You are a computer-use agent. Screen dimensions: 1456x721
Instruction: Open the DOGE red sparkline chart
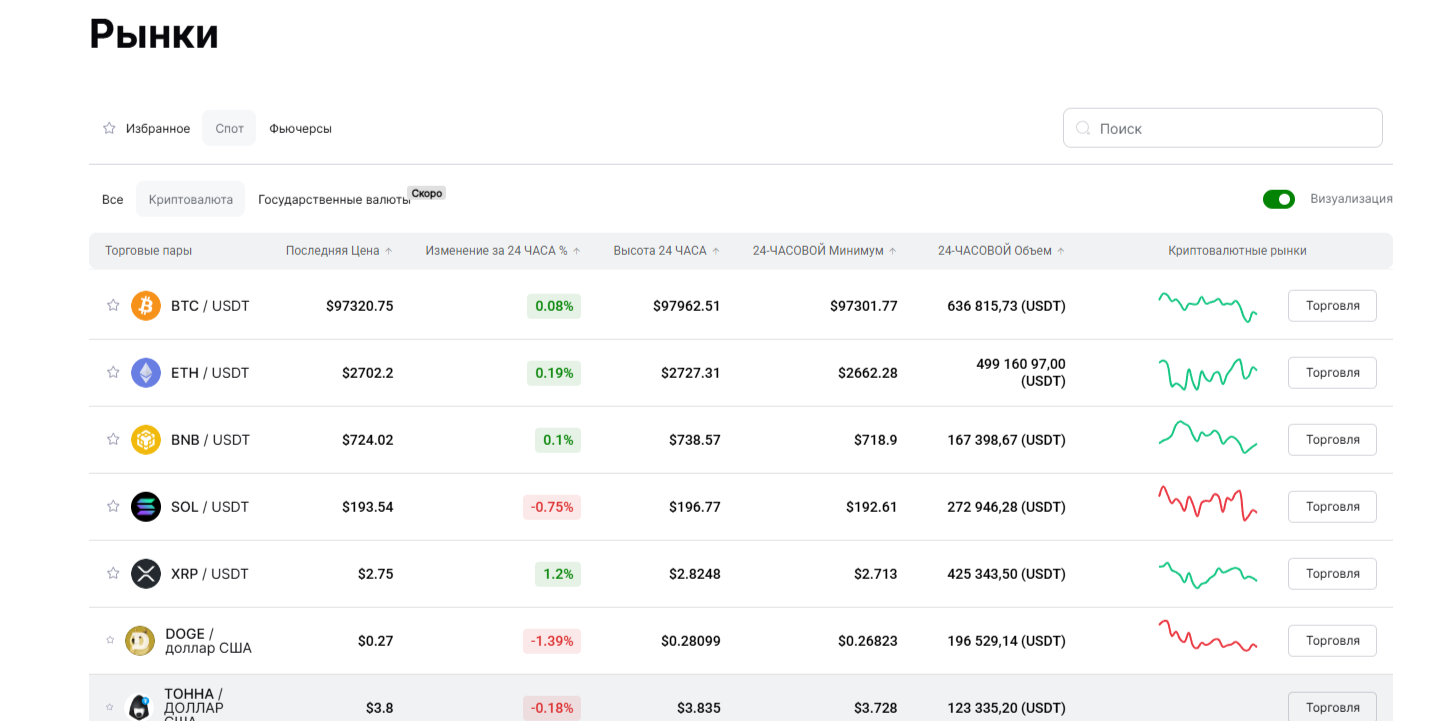[1208, 636]
